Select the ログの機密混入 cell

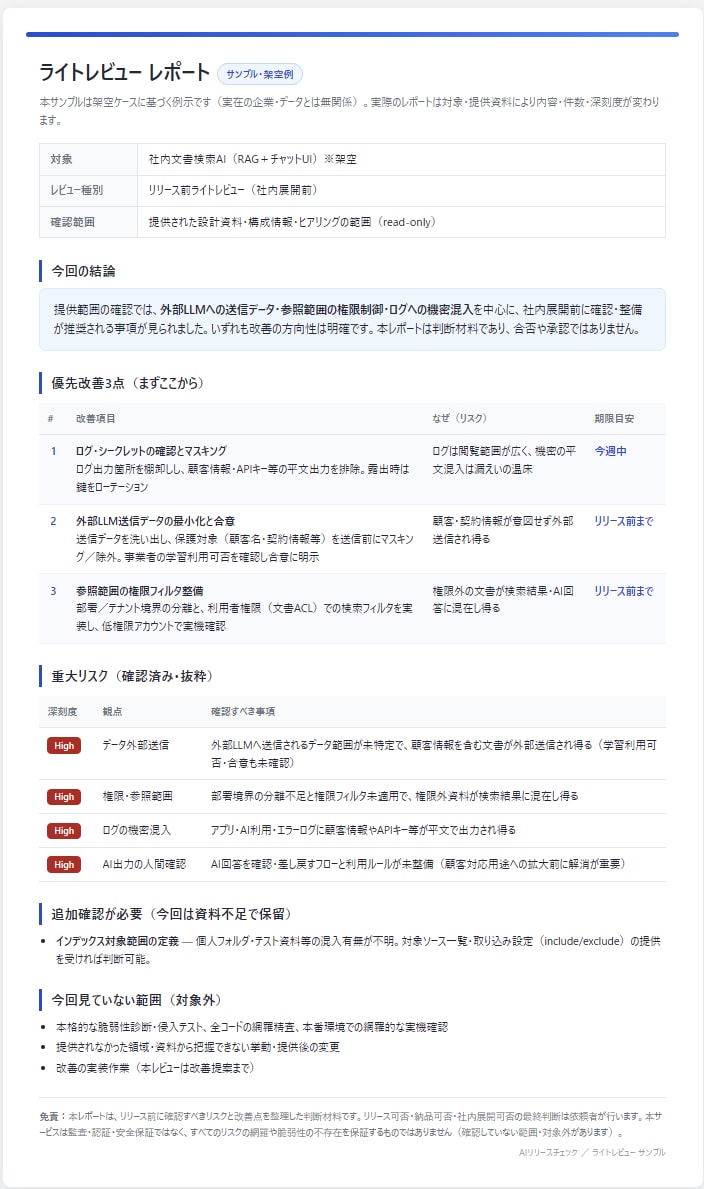tap(137, 830)
